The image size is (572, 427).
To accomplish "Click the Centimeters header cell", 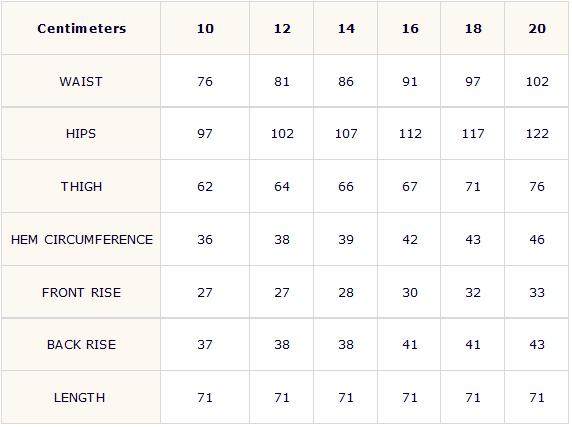I will (81, 28).
